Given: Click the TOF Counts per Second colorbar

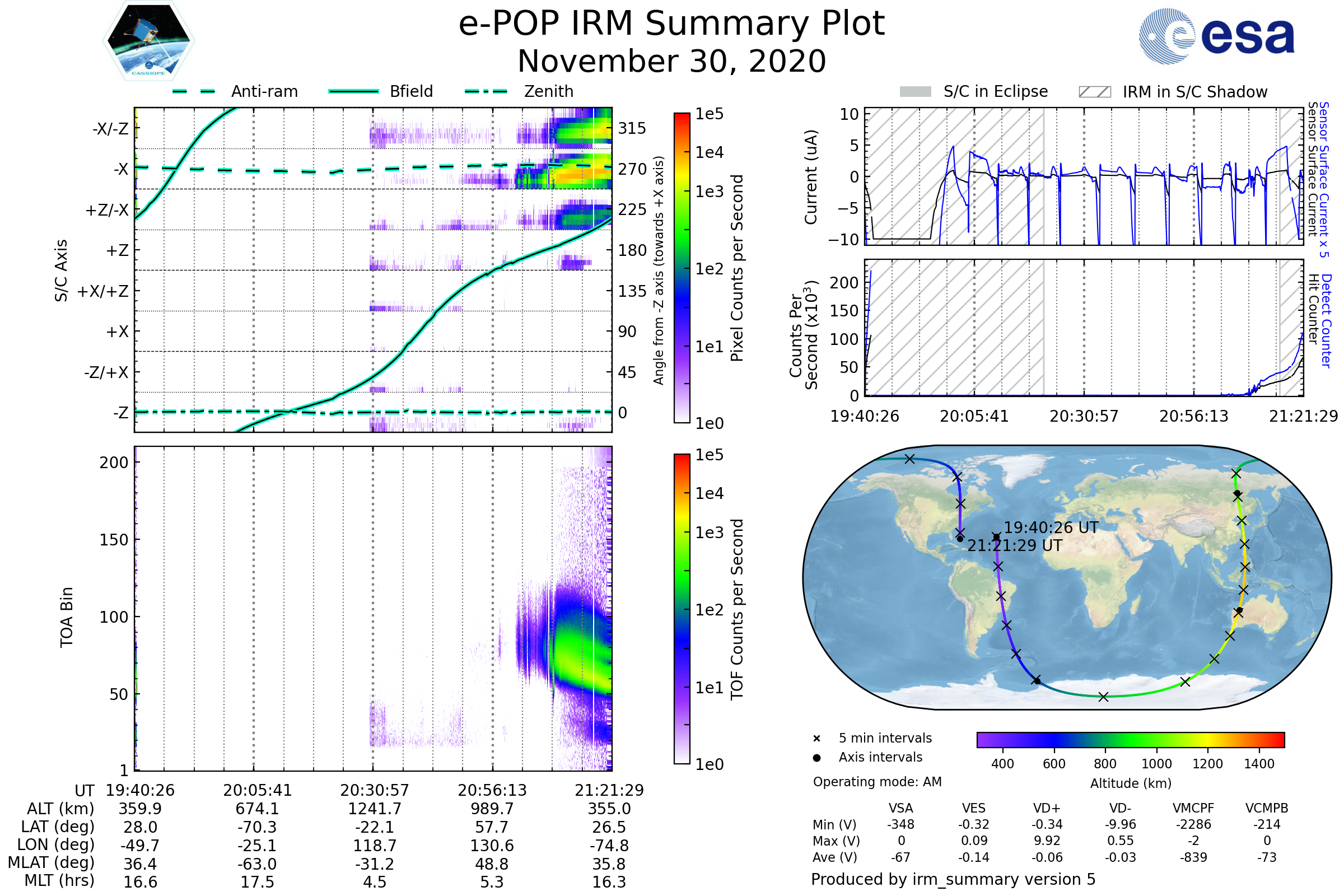Looking at the screenshot, I should 682,609.
